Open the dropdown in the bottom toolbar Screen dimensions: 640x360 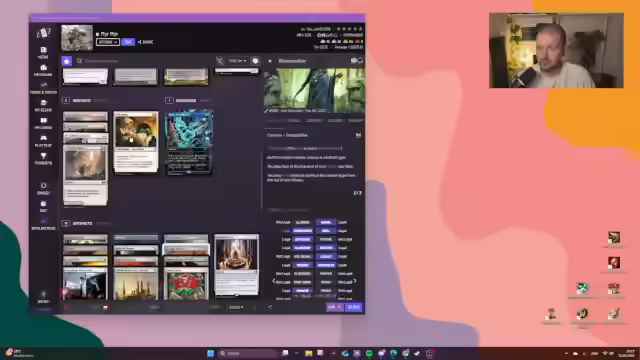(236, 307)
